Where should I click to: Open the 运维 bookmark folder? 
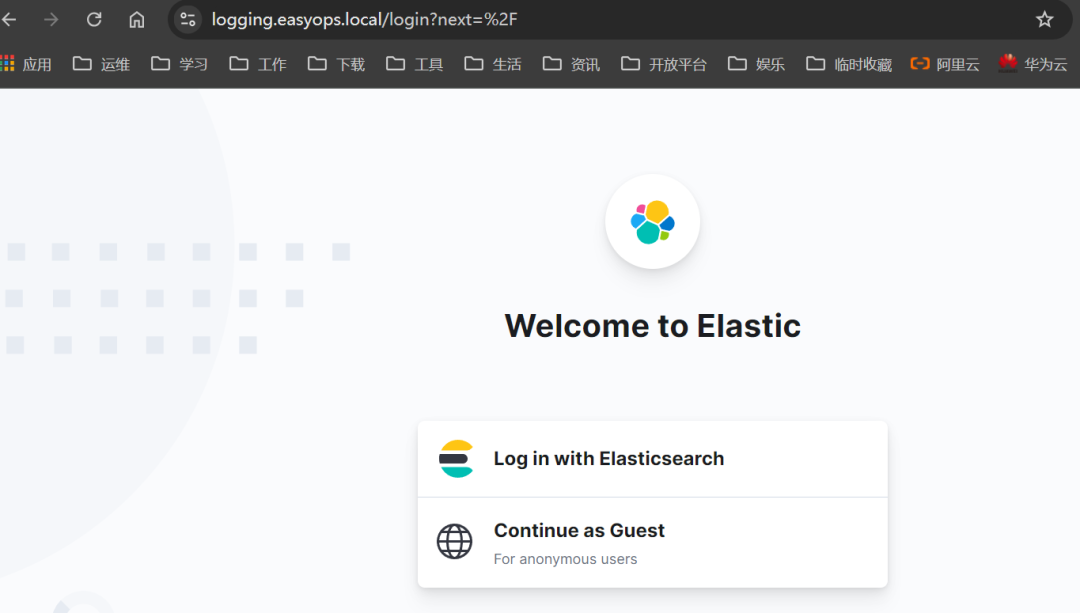pyautogui.click(x=101, y=64)
